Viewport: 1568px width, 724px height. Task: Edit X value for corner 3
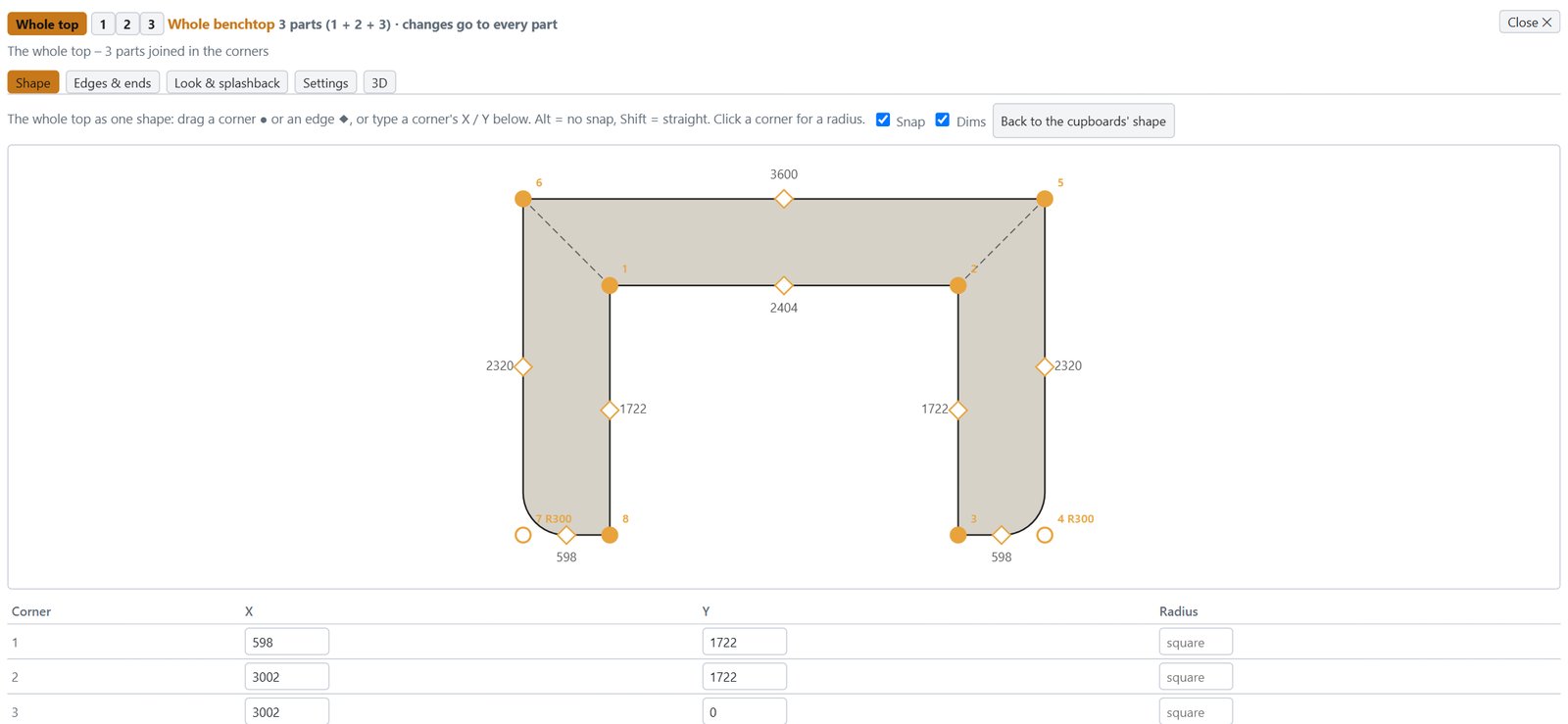click(287, 711)
